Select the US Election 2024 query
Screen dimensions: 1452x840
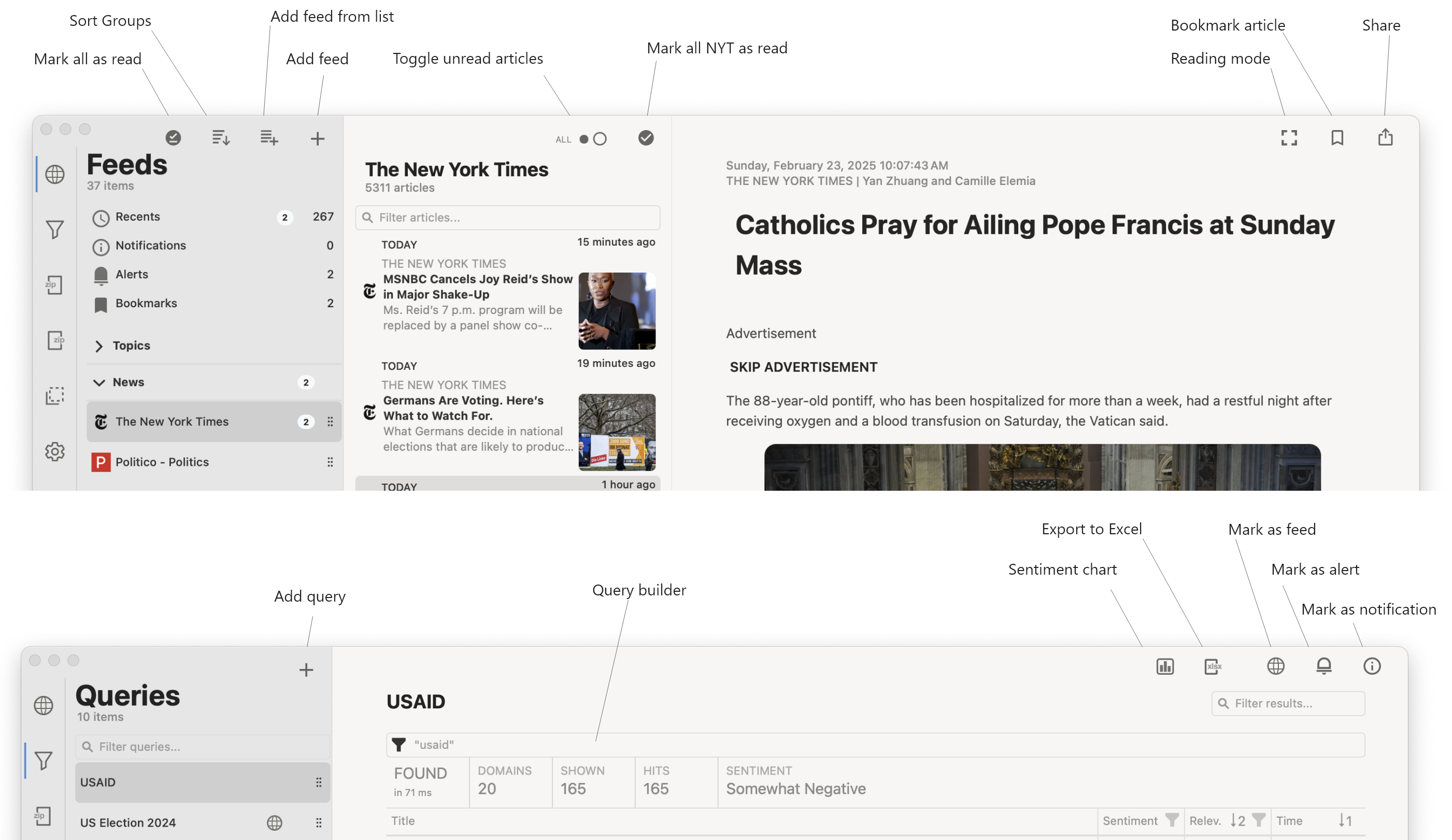point(202,823)
